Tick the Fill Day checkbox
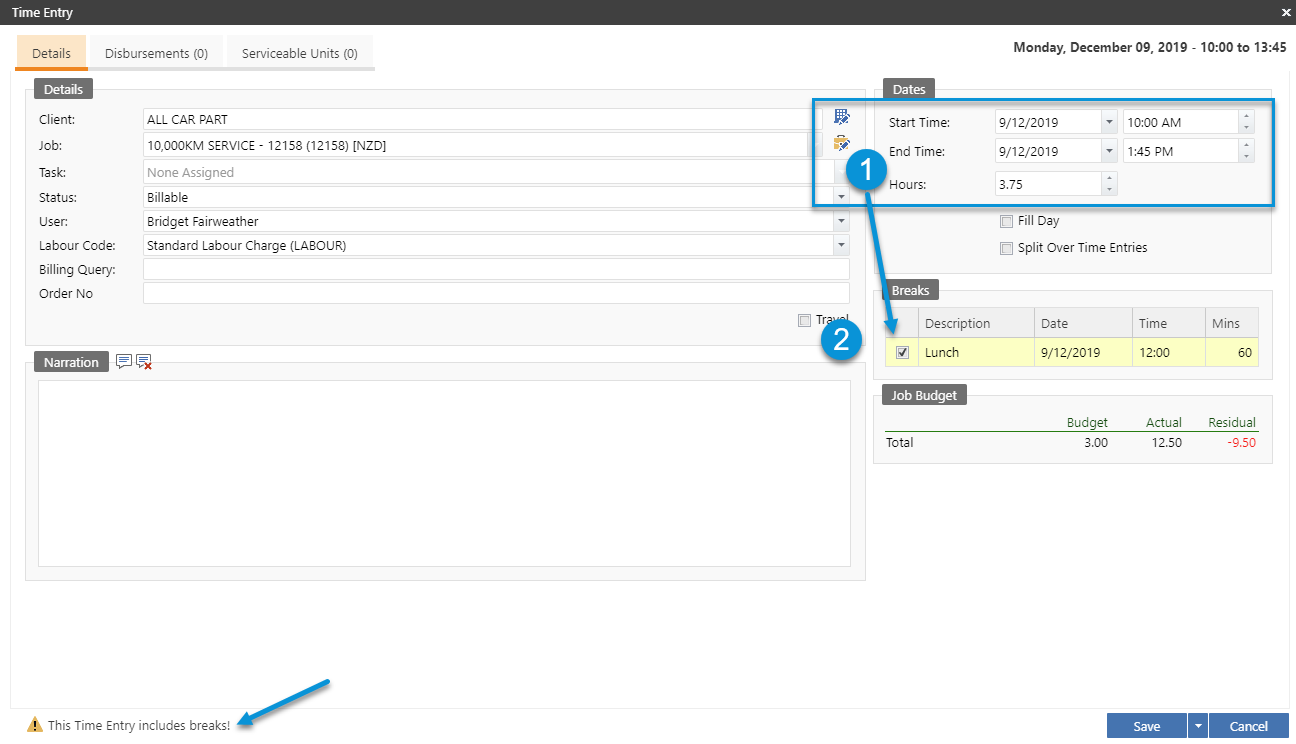The width and height of the screenshot is (1296, 744). (x=1006, y=221)
